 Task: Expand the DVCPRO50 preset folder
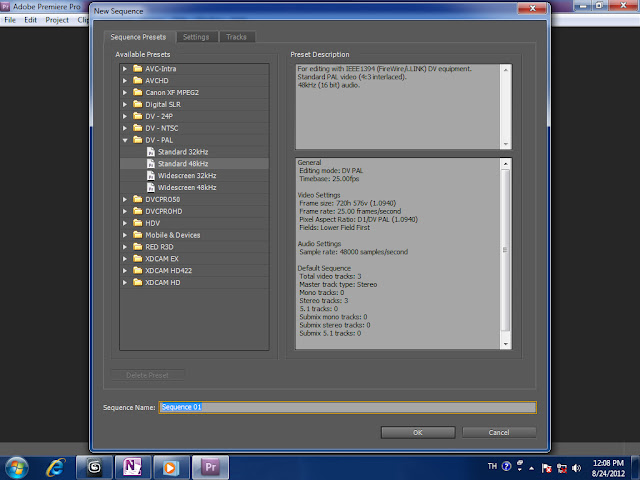point(125,200)
